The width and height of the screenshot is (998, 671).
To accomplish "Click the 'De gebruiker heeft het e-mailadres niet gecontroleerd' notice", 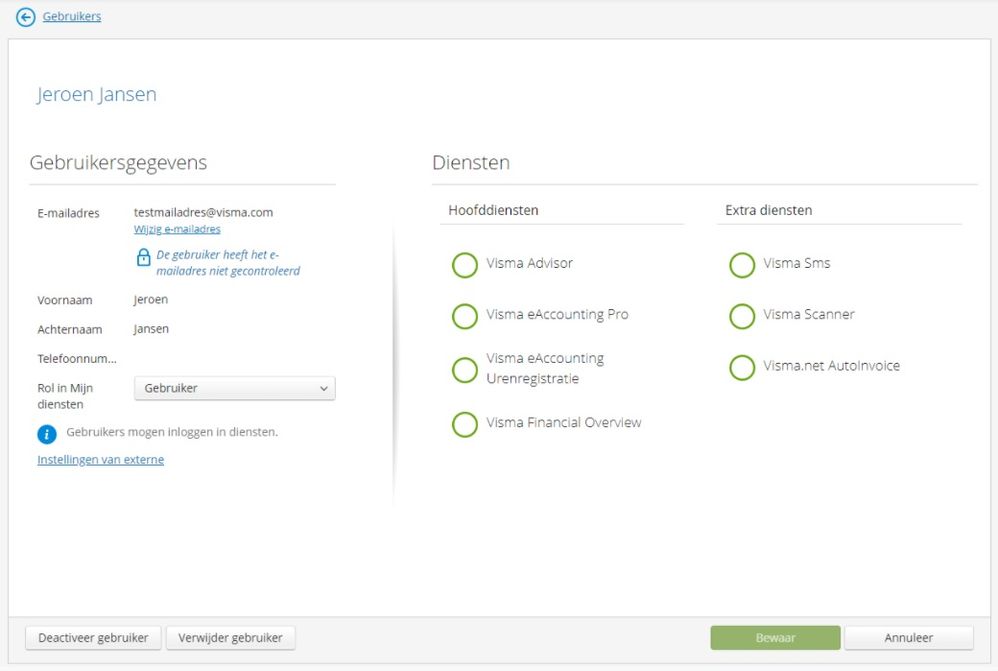I will pos(228,263).
